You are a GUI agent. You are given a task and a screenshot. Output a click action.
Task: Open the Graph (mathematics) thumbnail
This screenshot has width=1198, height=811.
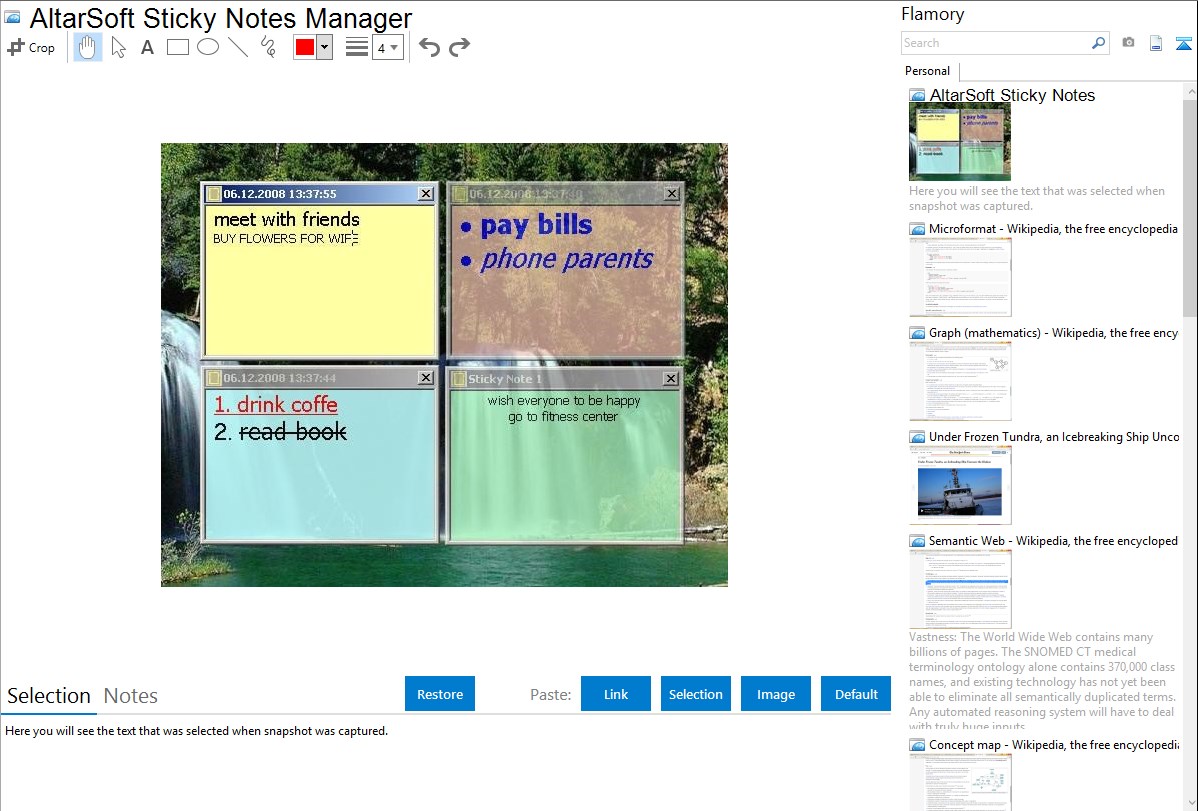(x=960, y=381)
